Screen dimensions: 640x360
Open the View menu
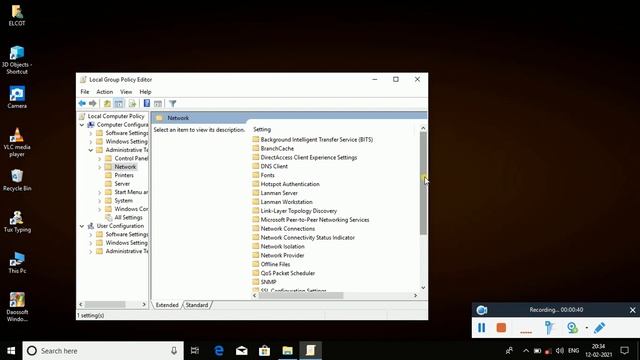[126, 92]
